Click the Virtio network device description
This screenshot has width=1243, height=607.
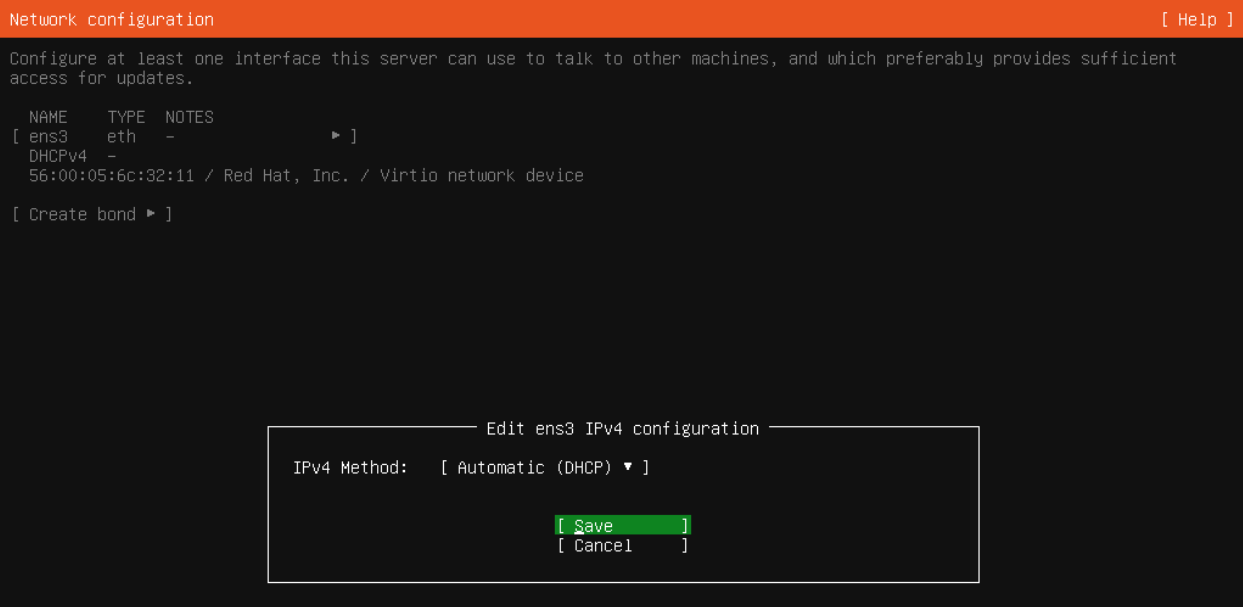481,175
